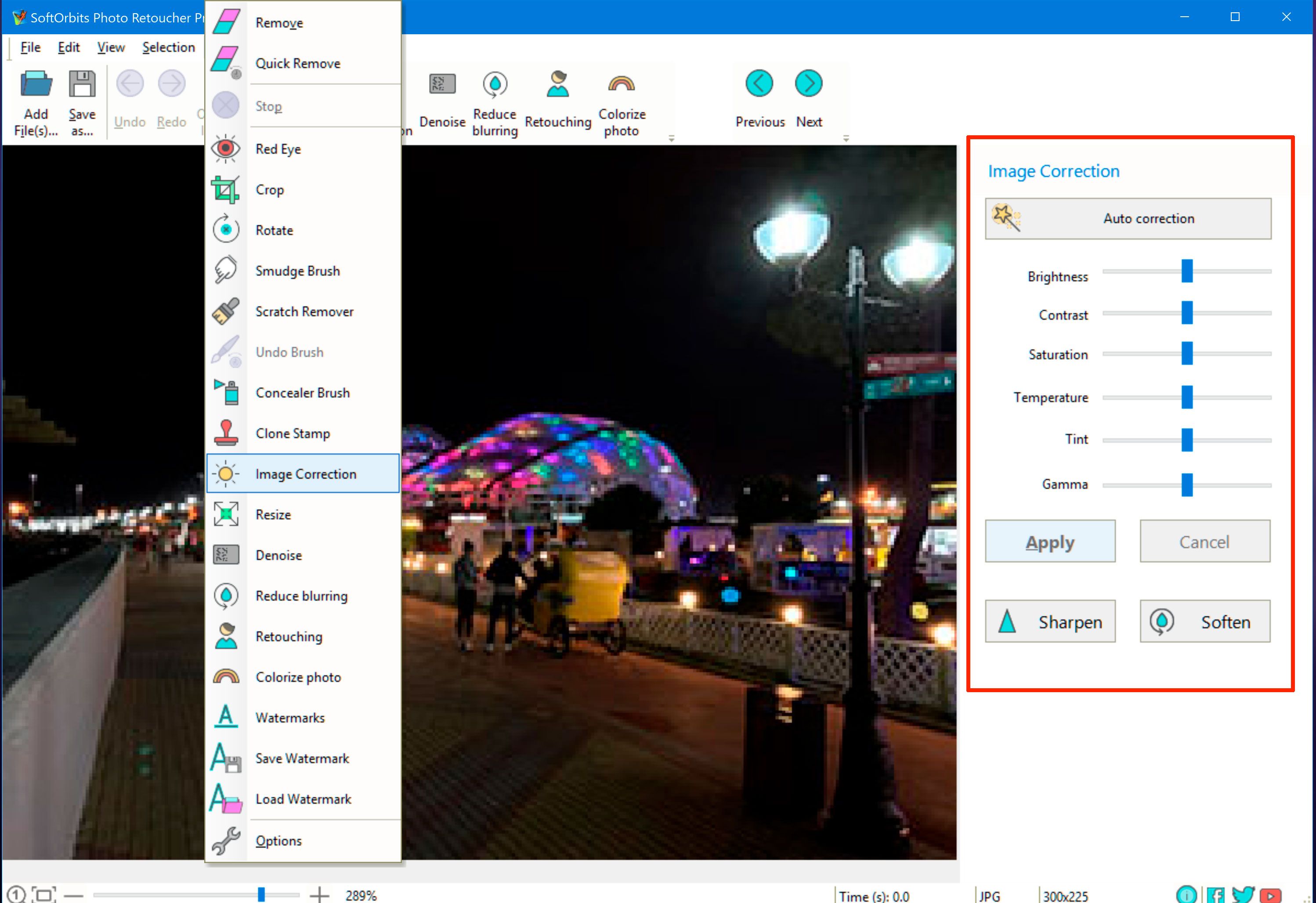Select the Reduce Blurring tool
Image resolution: width=1316 pixels, height=903 pixels.
300,596
